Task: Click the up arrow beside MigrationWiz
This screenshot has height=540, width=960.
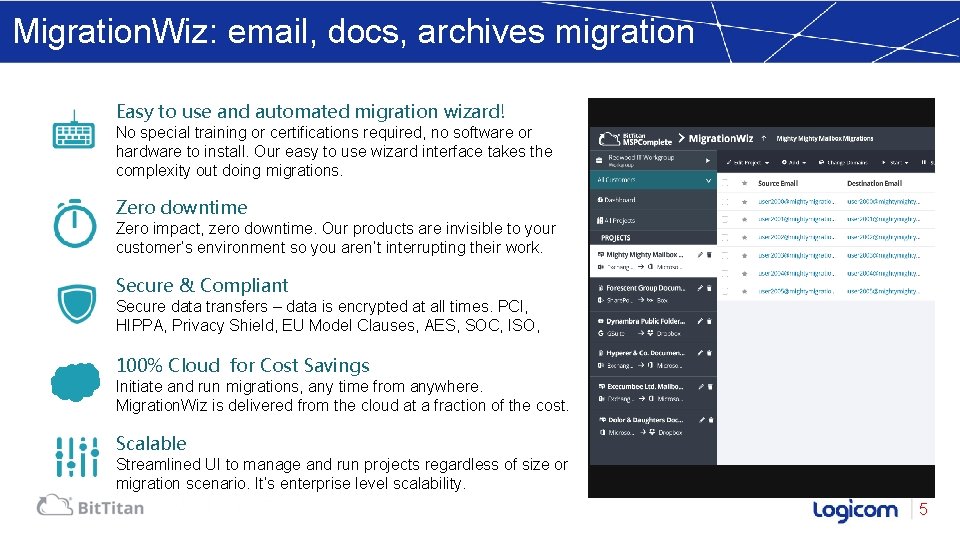Action: 763,139
